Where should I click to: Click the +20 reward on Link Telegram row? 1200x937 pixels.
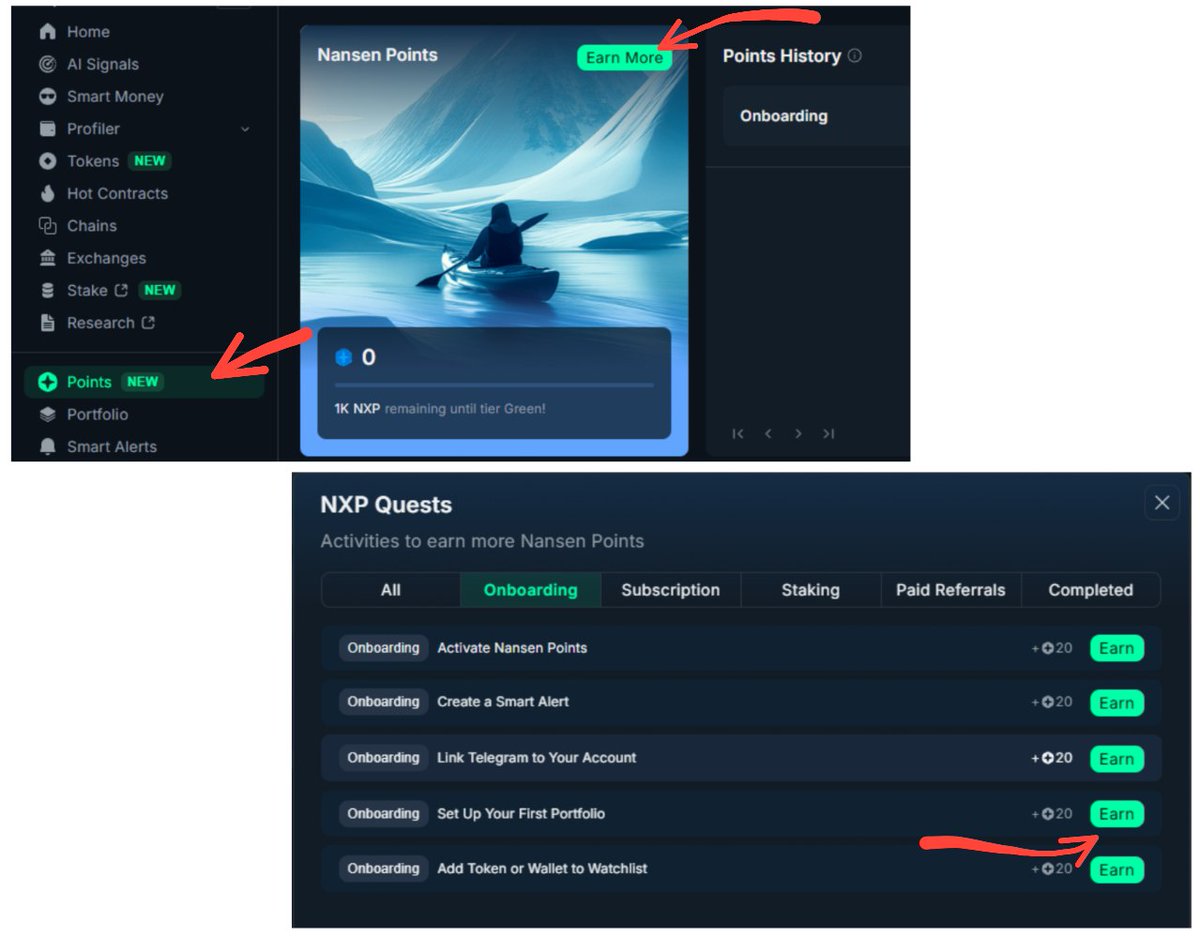pyautogui.click(x=1052, y=758)
